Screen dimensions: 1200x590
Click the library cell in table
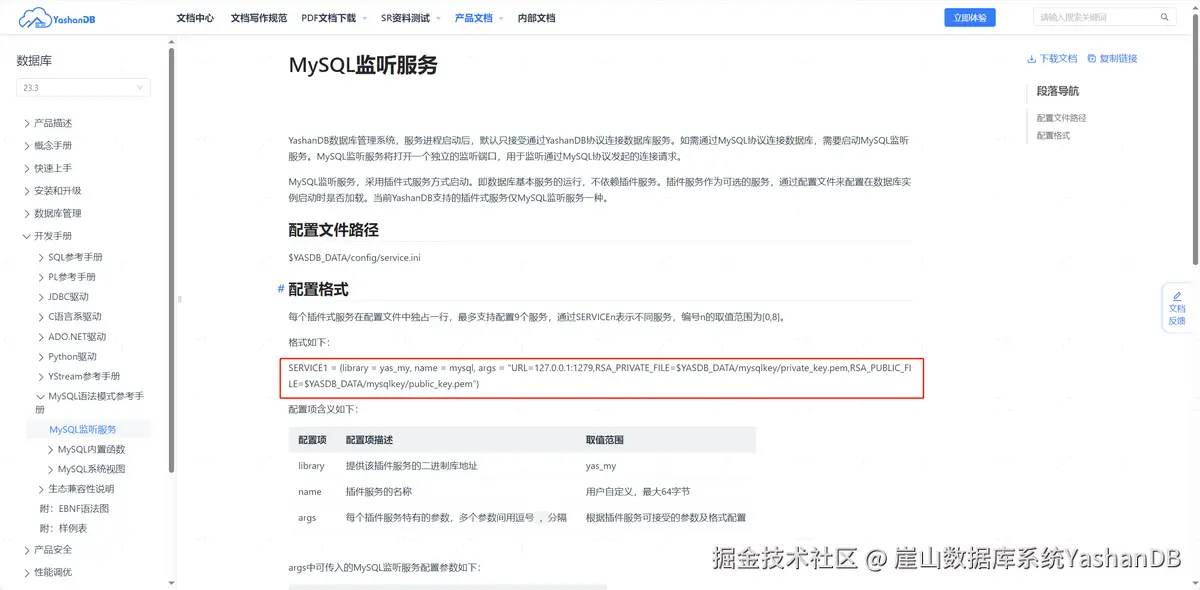(x=311, y=466)
